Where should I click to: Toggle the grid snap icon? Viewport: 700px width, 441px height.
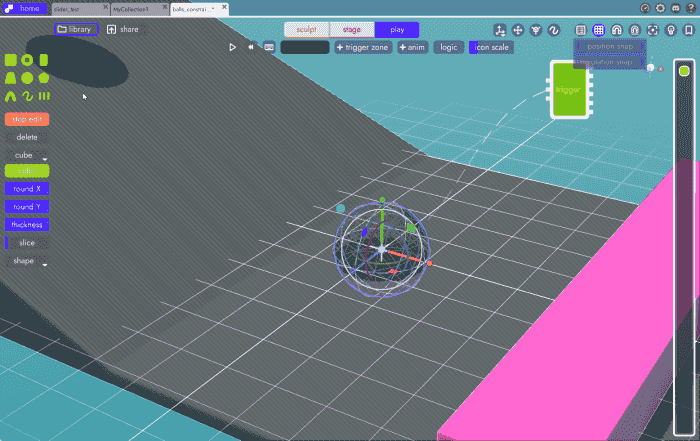tap(599, 31)
